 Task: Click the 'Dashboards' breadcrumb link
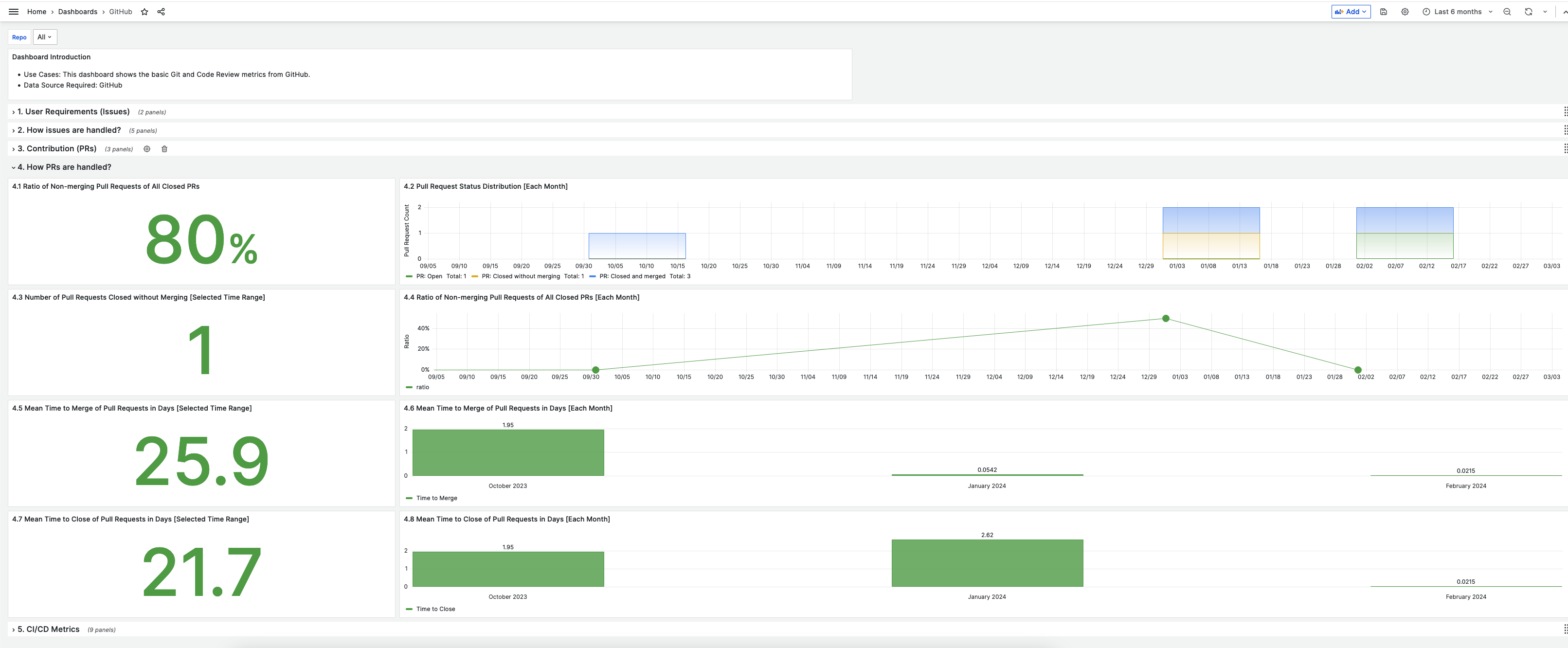coord(77,11)
